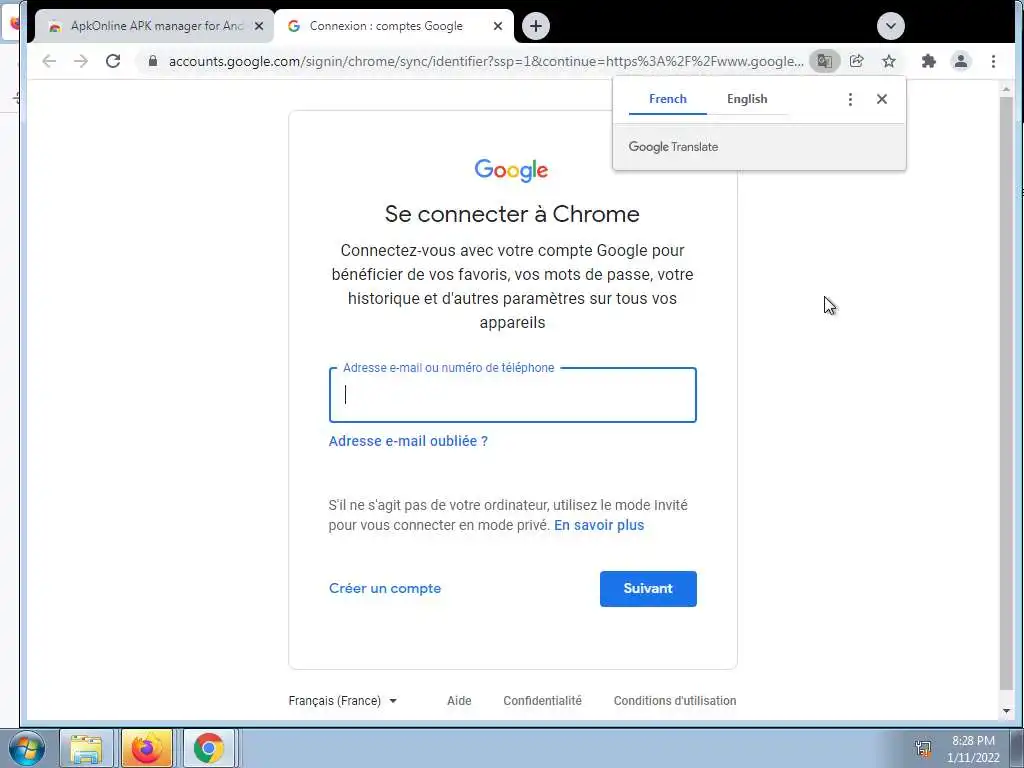Screen dimensions: 1024x768
Task: Click the Suivant button
Action: click(648, 589)
